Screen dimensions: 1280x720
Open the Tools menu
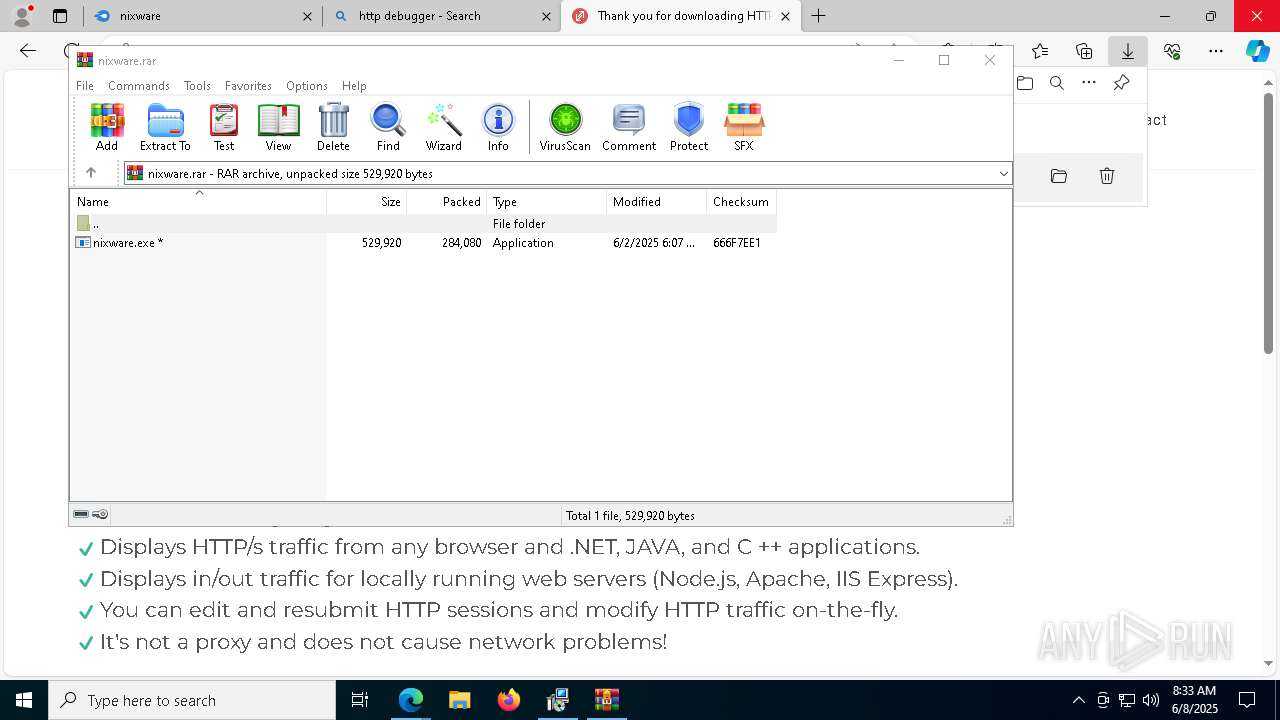(x=197, y=86)
